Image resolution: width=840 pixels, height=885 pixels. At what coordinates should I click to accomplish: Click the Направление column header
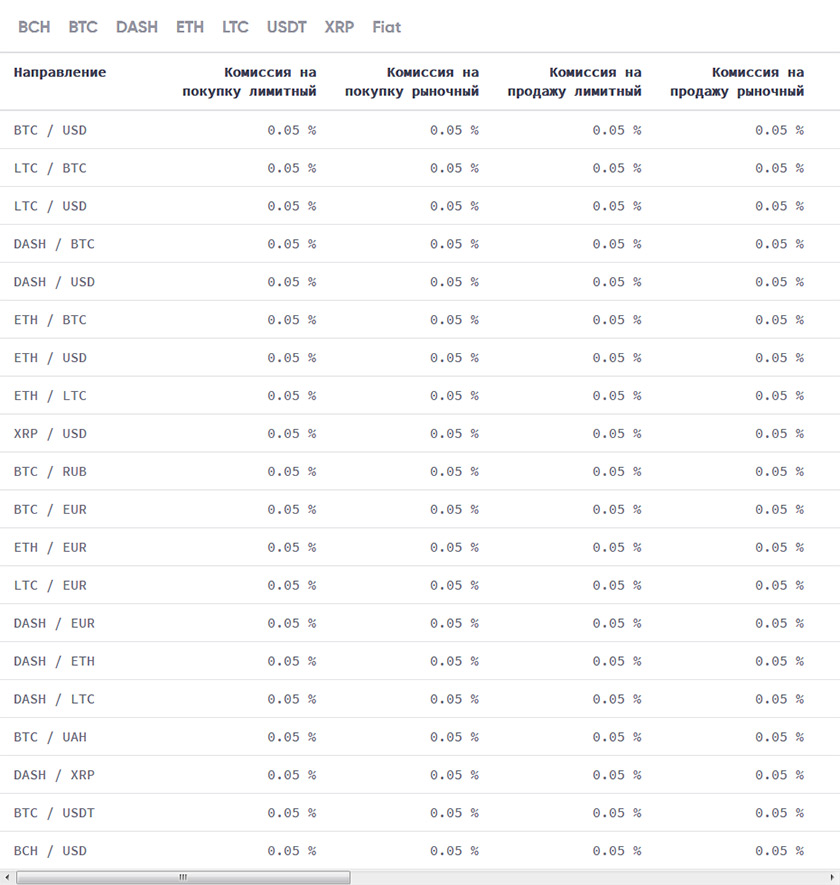point(60,73)
